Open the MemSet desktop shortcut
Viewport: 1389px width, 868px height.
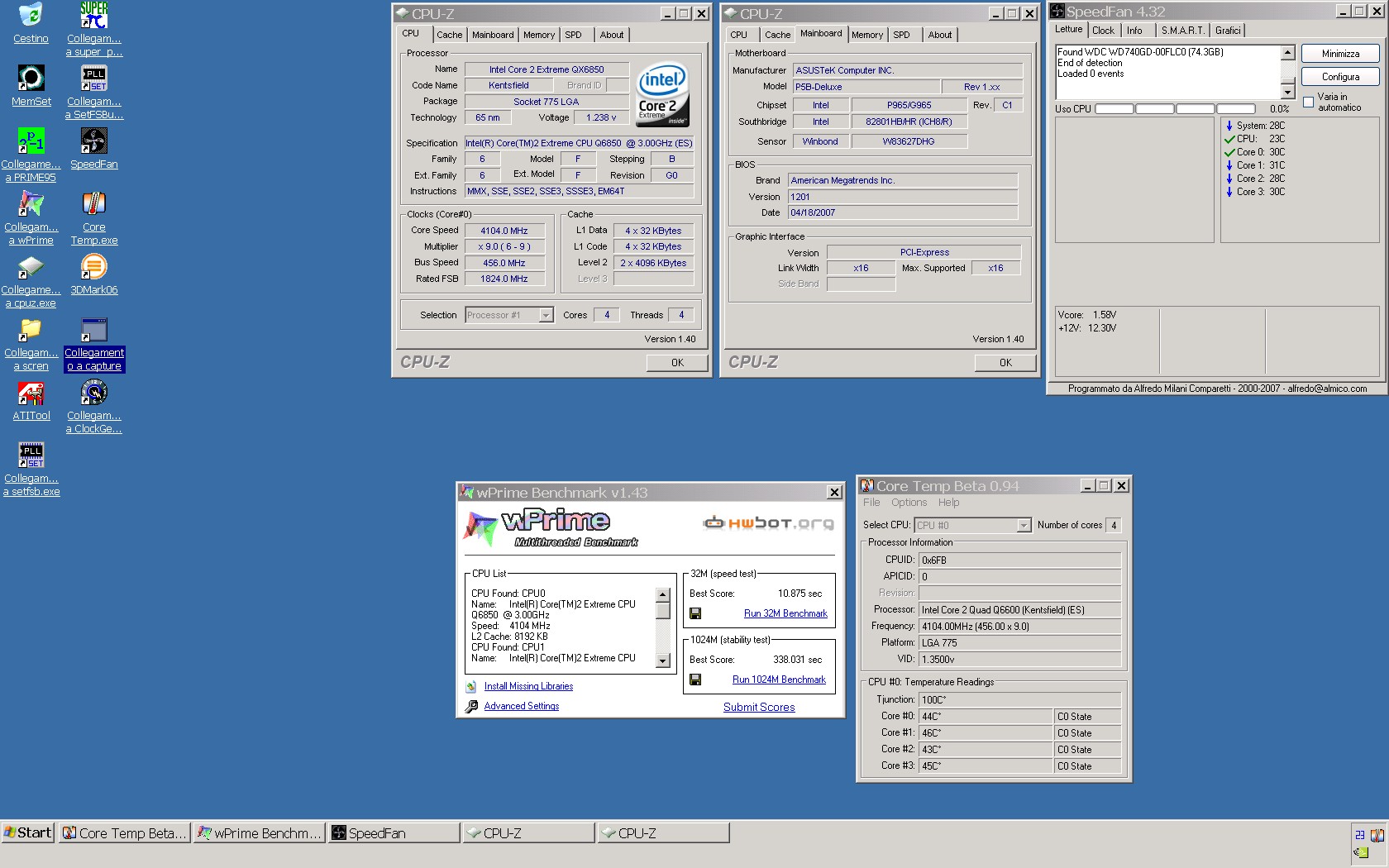pos(31,78)
